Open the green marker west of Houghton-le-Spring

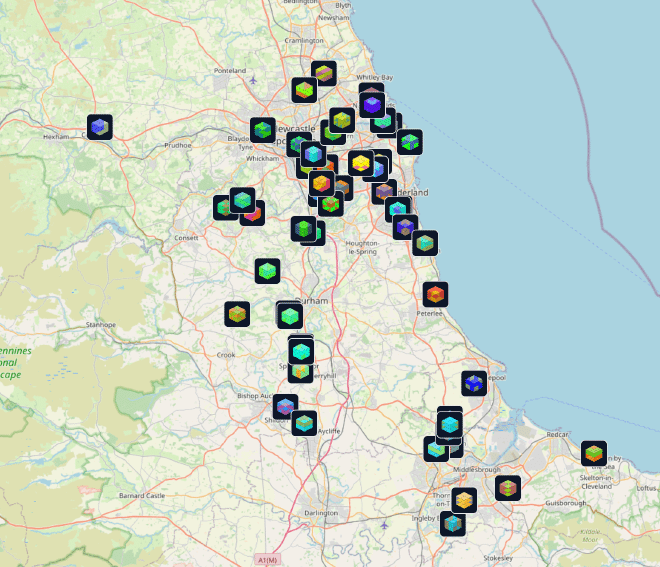coord(304,229)
